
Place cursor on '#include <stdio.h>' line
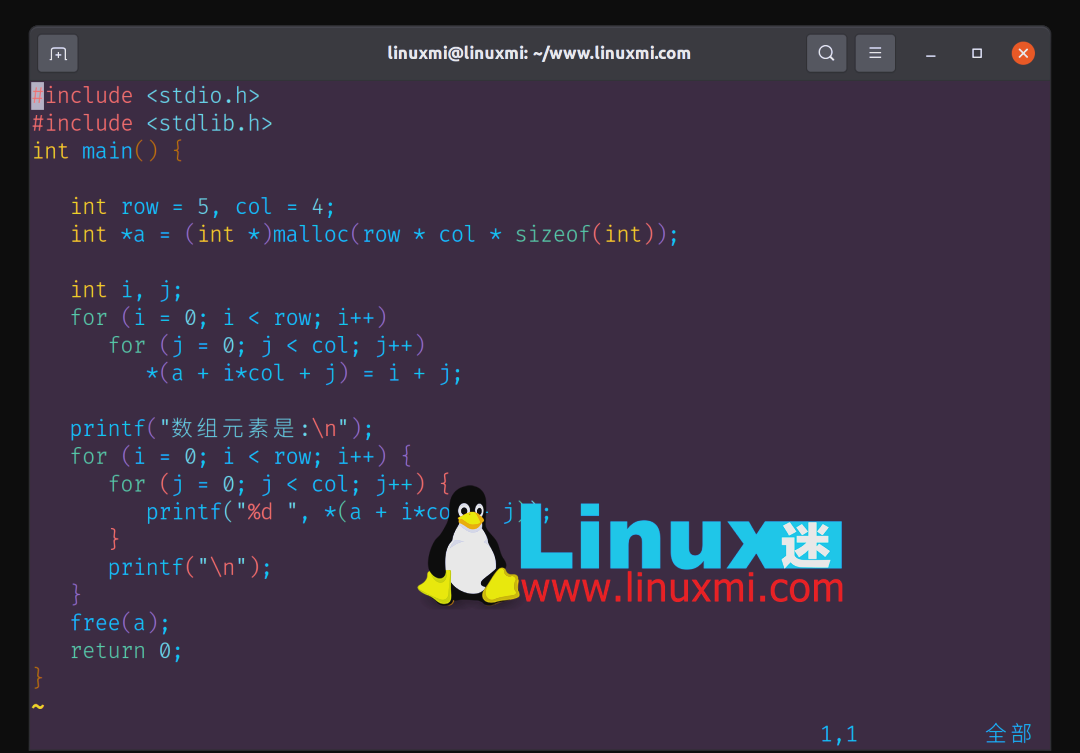(146, 95)
